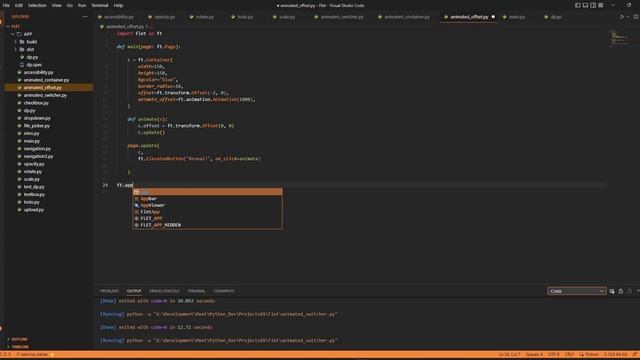
Task: Select AppViewer autocomplete suggestion
Action: (x=207, y=205)
